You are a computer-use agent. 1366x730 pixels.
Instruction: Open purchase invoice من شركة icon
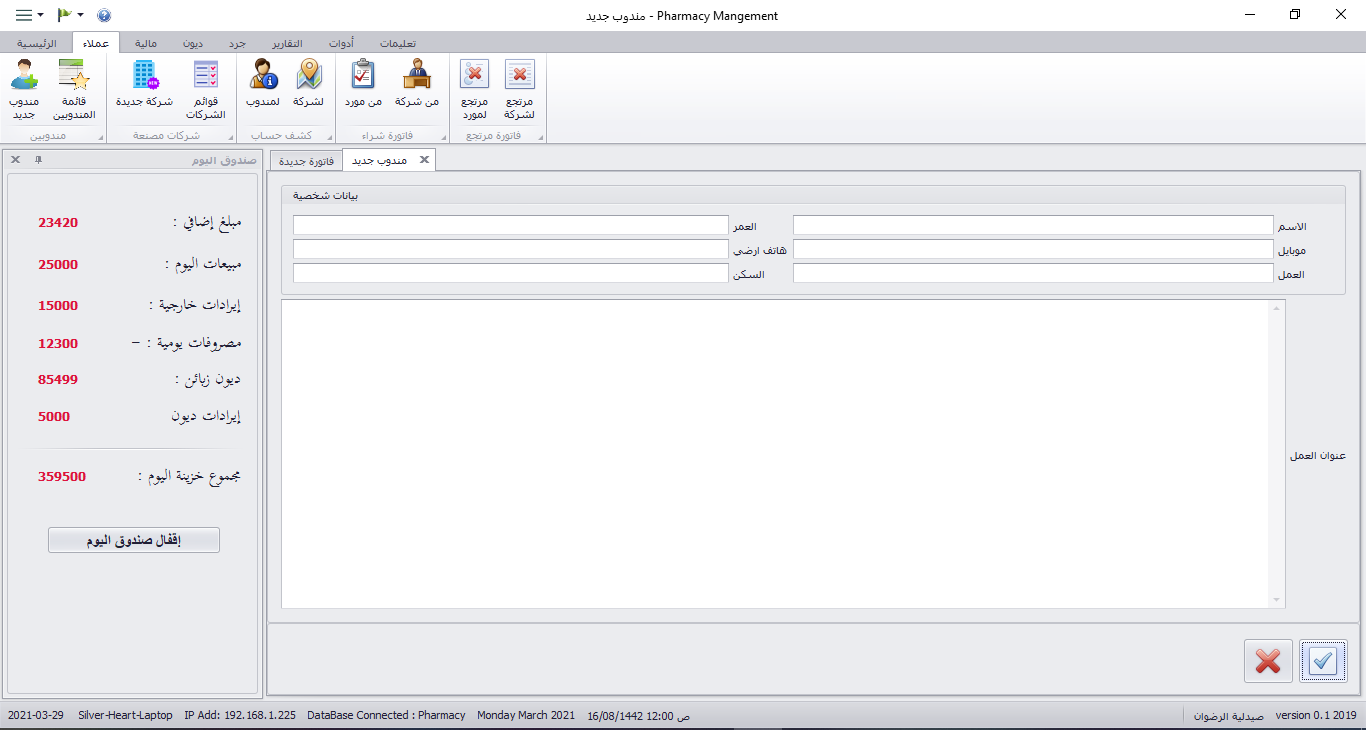[x=417, y=76]
